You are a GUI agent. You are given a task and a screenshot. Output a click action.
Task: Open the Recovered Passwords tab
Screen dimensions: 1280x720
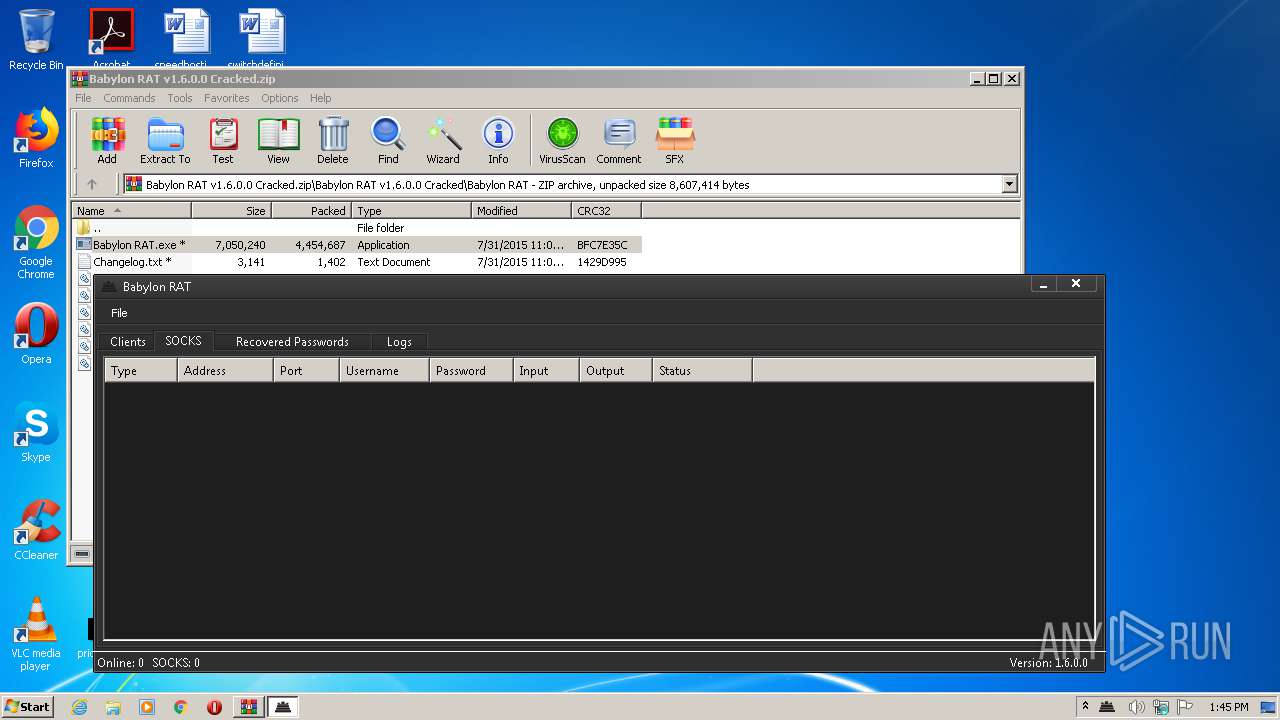[292, 341]
